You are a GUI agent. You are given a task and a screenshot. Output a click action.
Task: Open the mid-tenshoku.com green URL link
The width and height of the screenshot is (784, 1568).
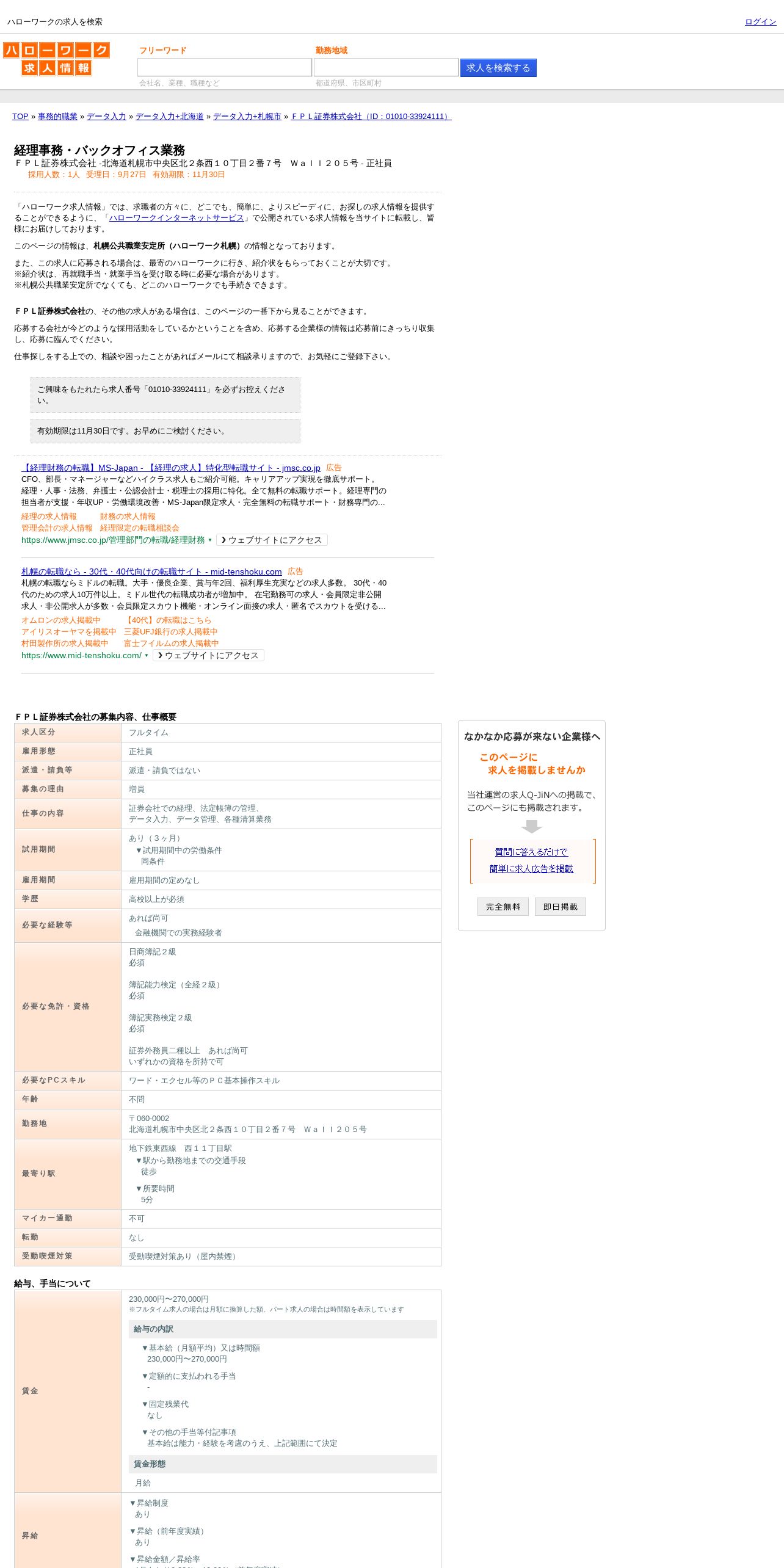click(x=81, y=656)
